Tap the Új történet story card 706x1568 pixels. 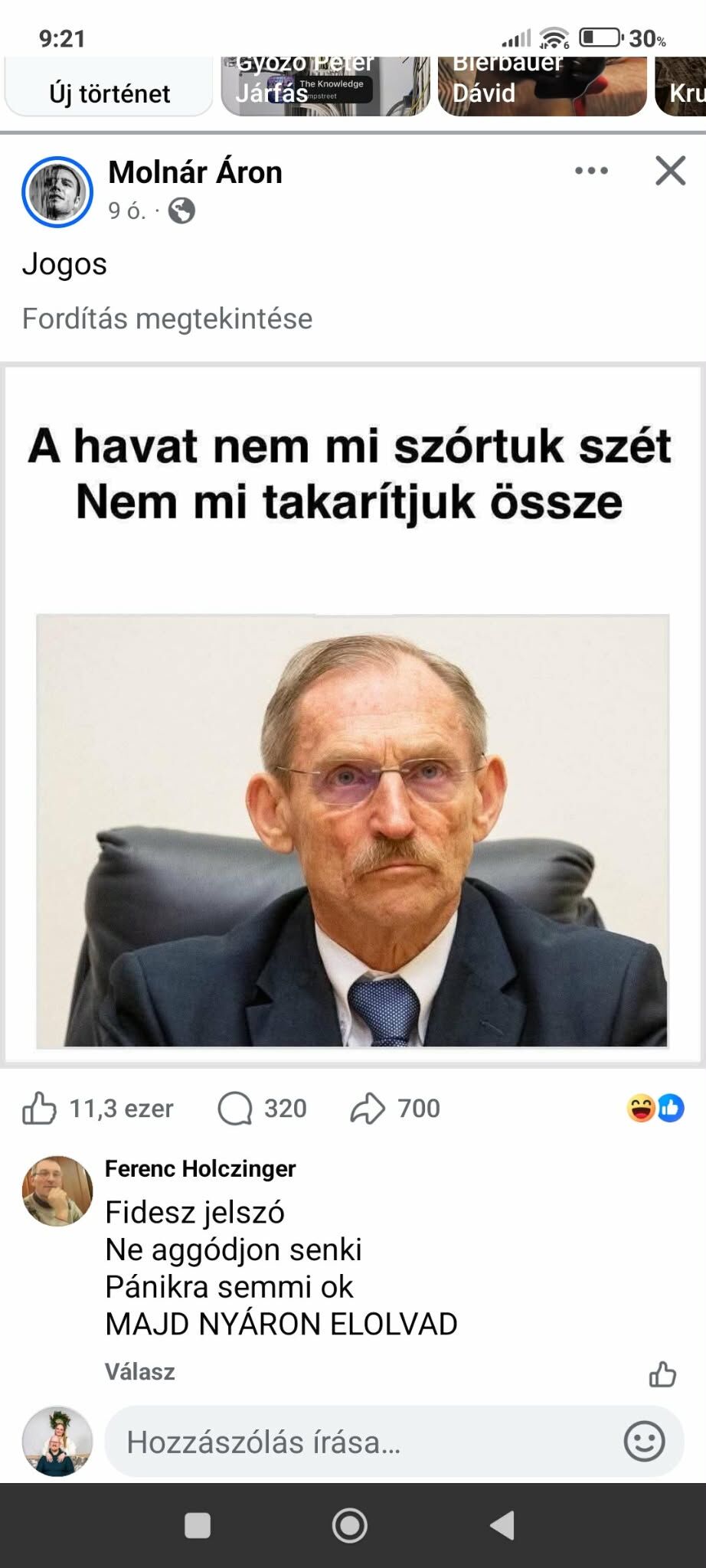[x=109, y=87]
